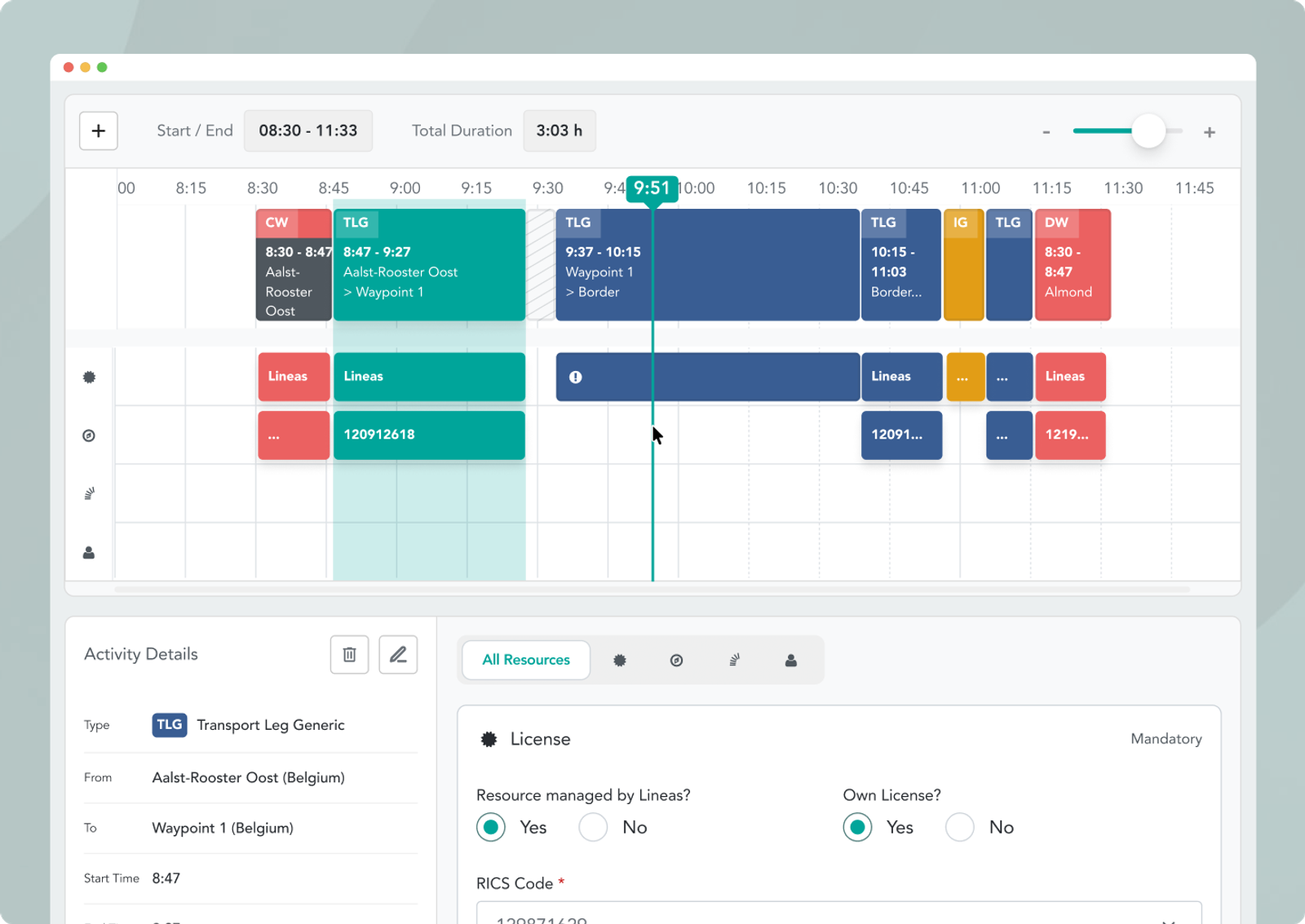This screenshot has height=924, width=1305.
Task: Delete activity using the trash icon
Action: [x=349, y=654]
